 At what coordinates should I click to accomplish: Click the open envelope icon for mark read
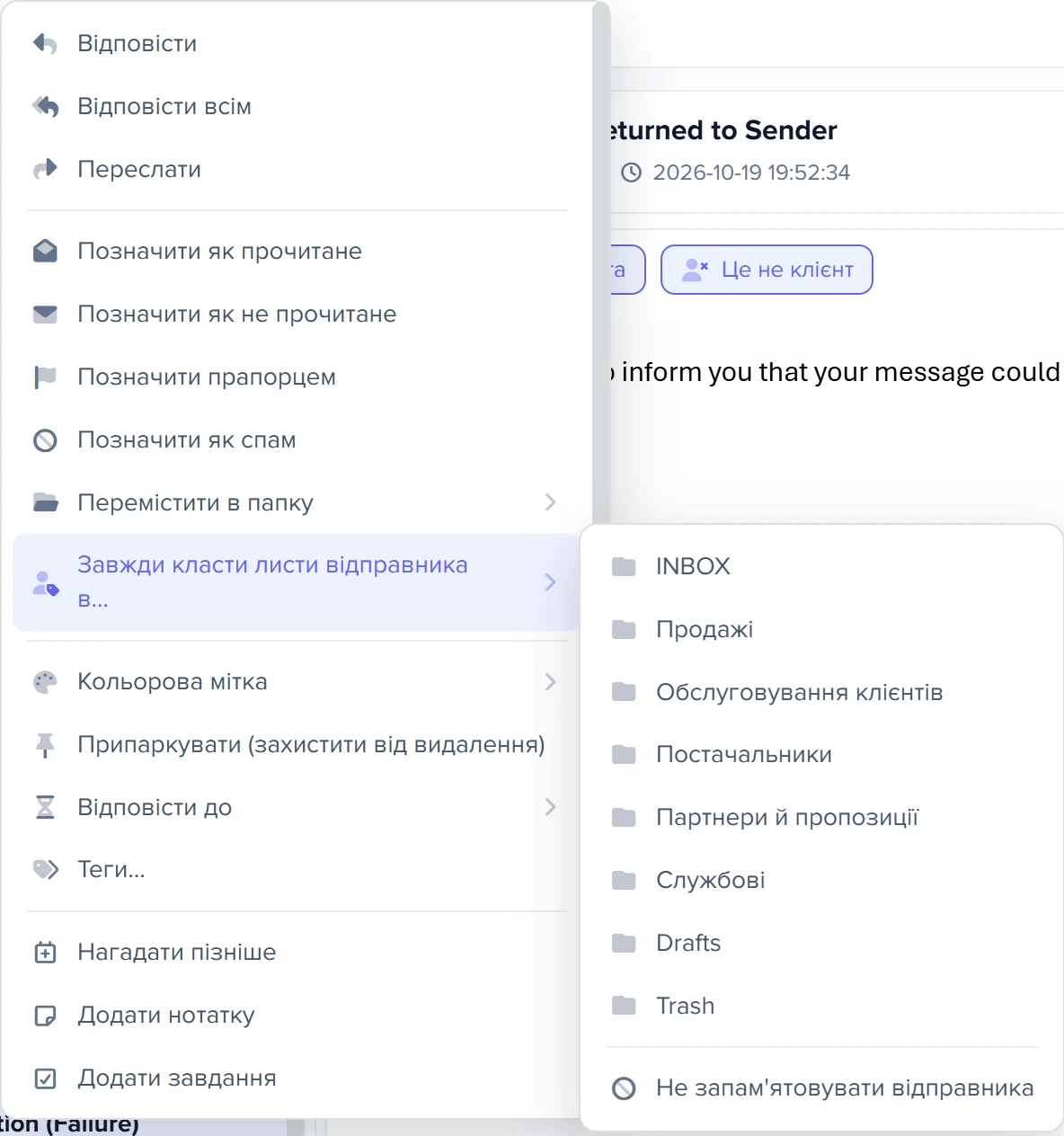tap(45, 251)
